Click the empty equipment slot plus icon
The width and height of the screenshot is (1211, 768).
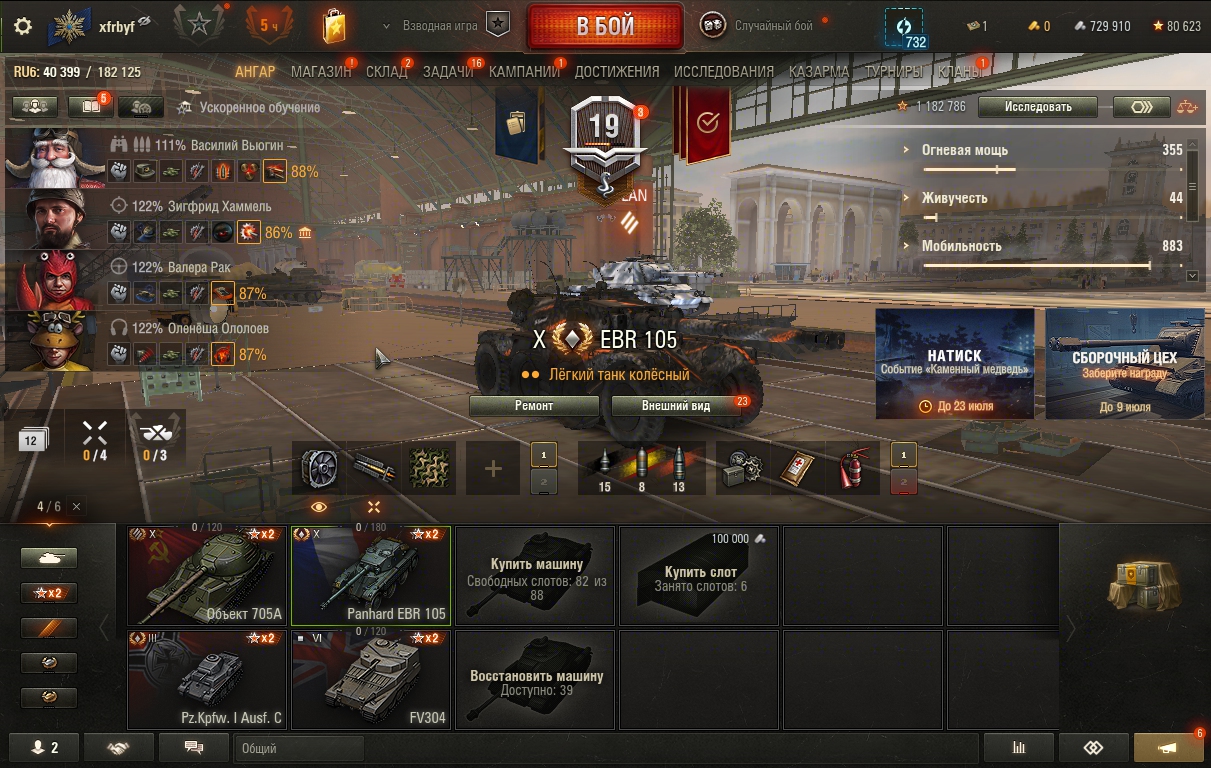coord(493,468)
